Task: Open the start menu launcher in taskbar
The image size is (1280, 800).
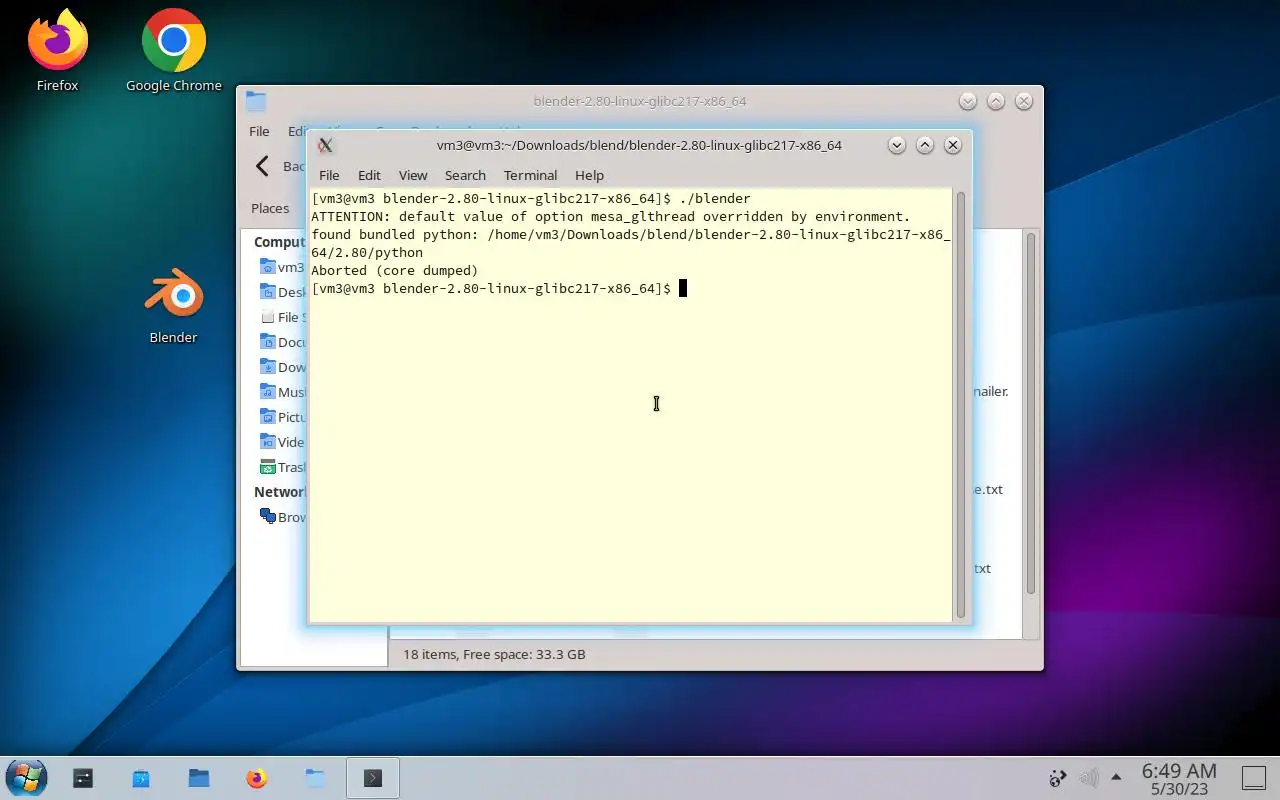Action: tap(26, 778)
